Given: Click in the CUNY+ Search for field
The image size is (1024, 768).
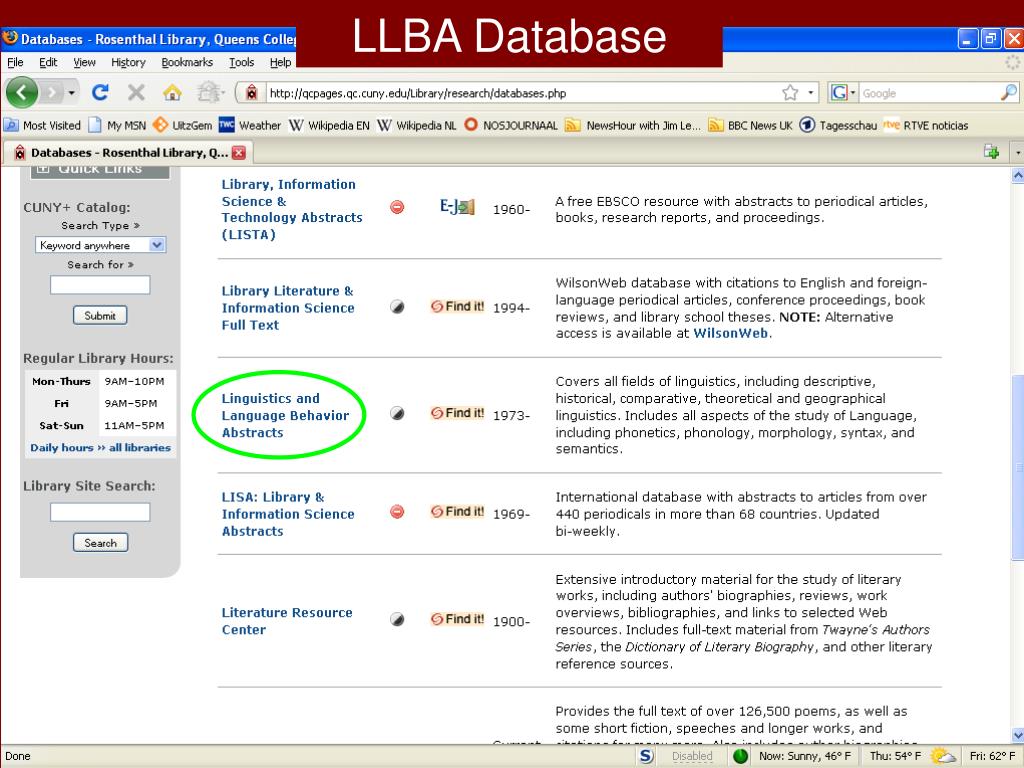Looking at the screenshot, I should (100, 285).
